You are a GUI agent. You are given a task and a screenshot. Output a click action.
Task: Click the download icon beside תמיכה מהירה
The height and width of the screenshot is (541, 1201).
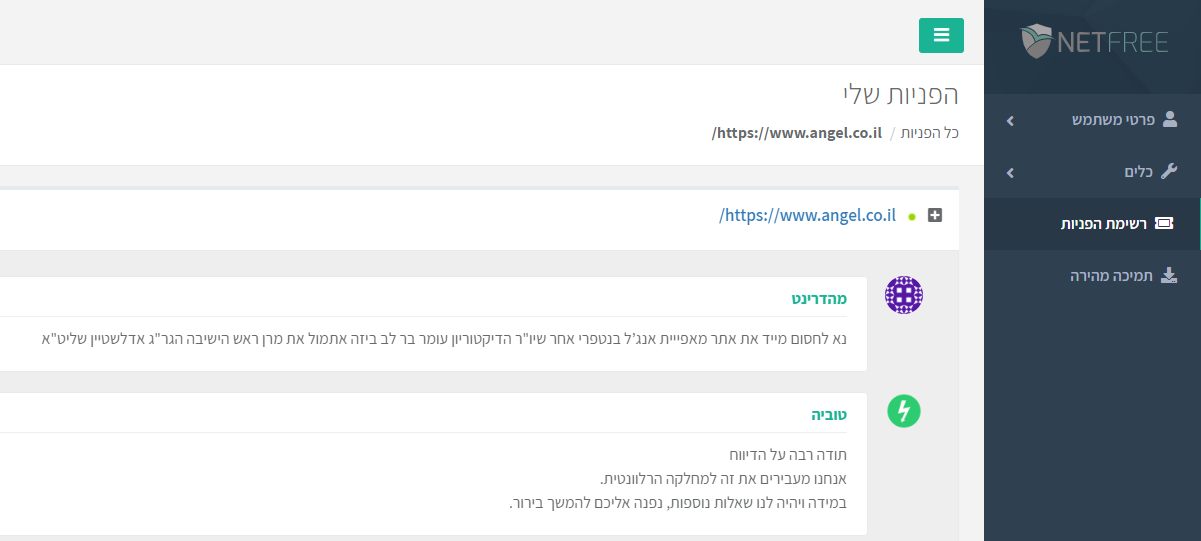1169,276
